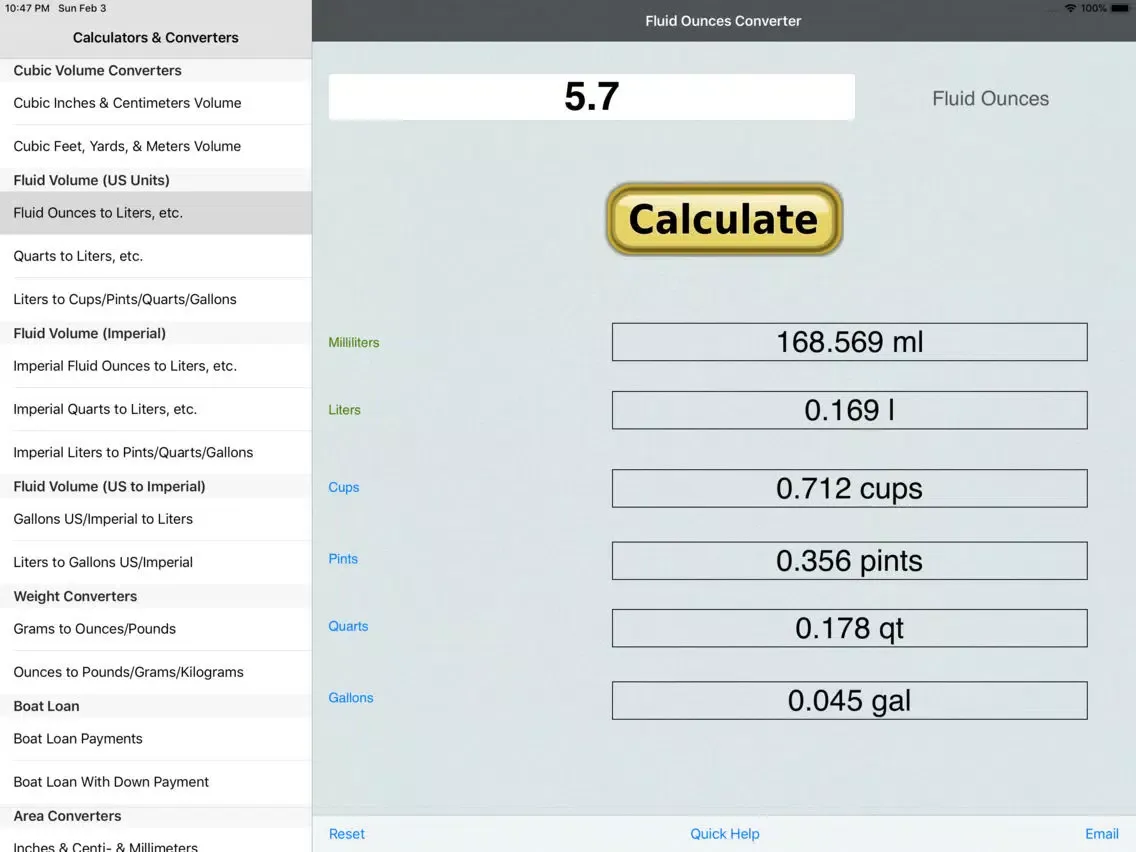Click the Fluid Volume (Imperial) section header
The image size is (1136, 852).
click(x=89, y=333)
